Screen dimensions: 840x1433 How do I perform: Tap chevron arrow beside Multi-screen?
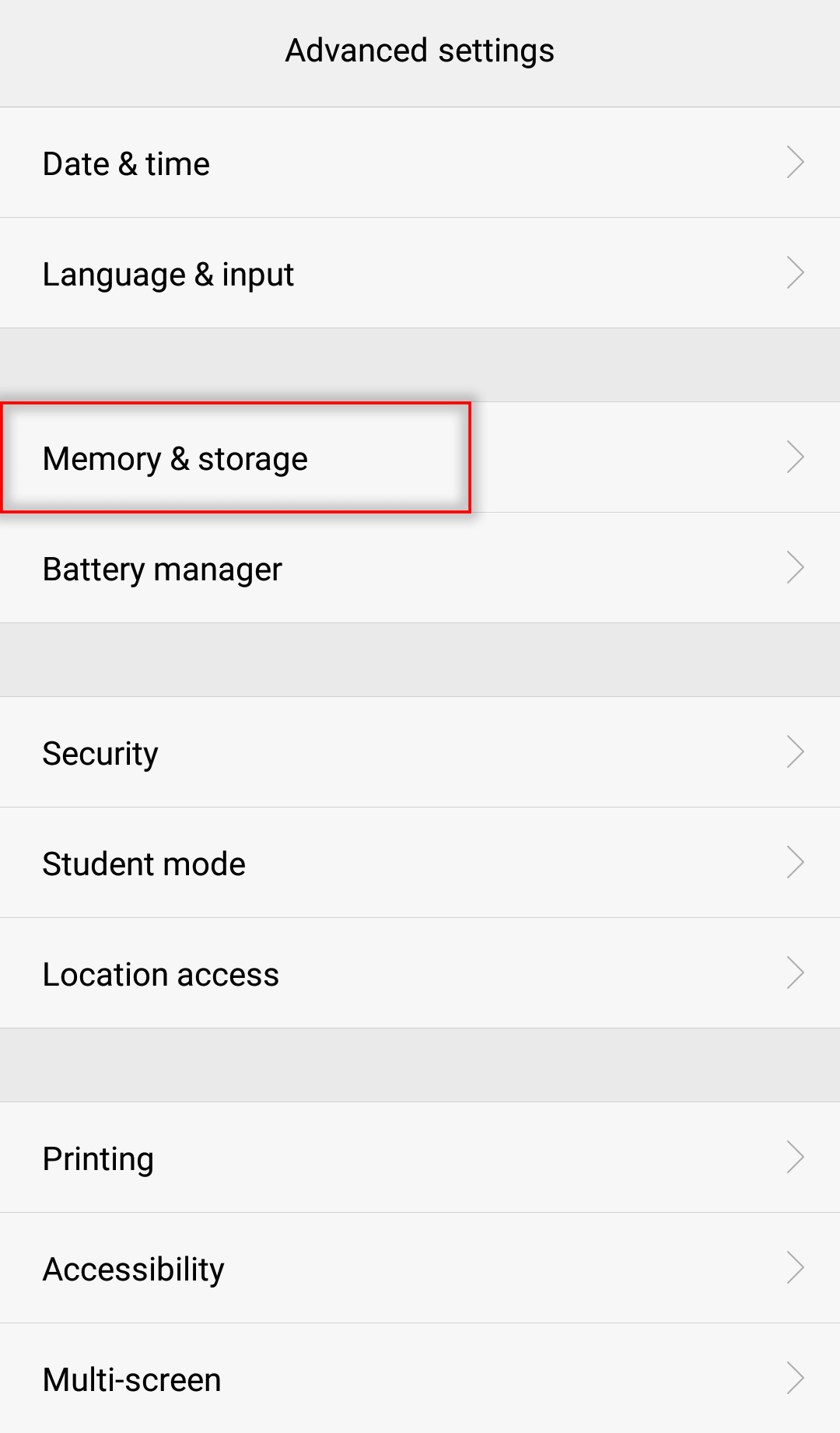point(795,1379)
